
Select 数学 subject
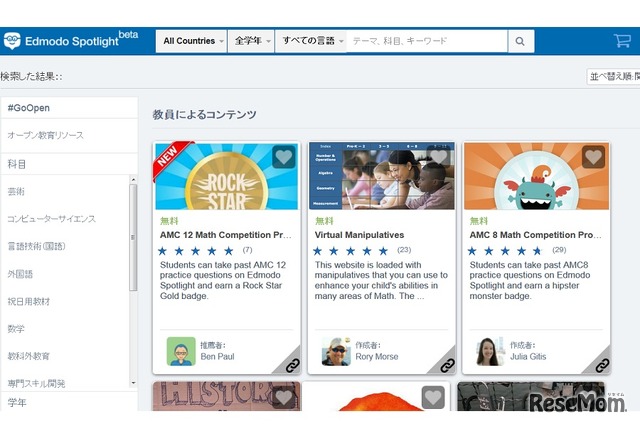pyautogui.click(x=16, y=329)
